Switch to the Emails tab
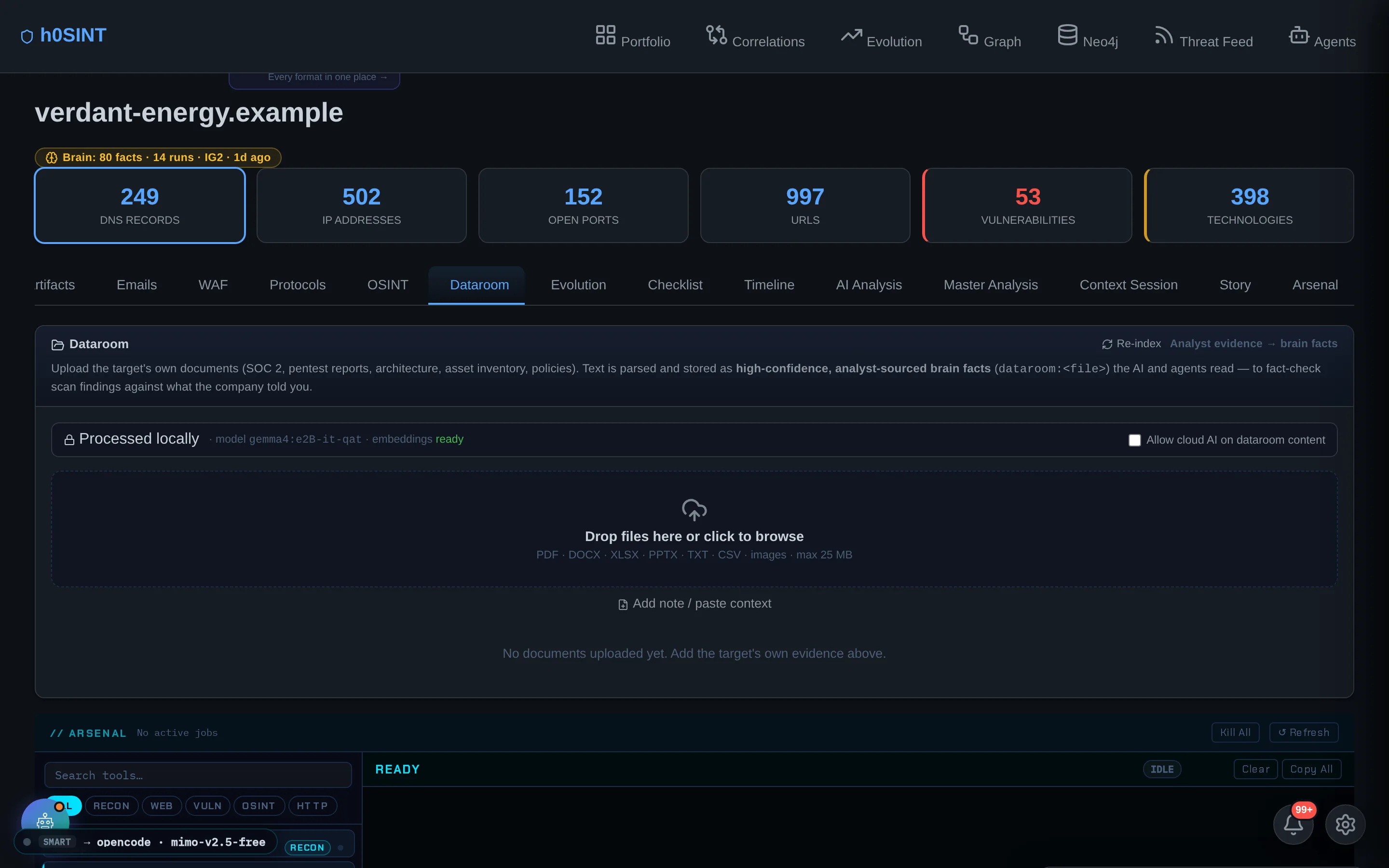This screenshot has height=868, width=1389. point(136,285)
